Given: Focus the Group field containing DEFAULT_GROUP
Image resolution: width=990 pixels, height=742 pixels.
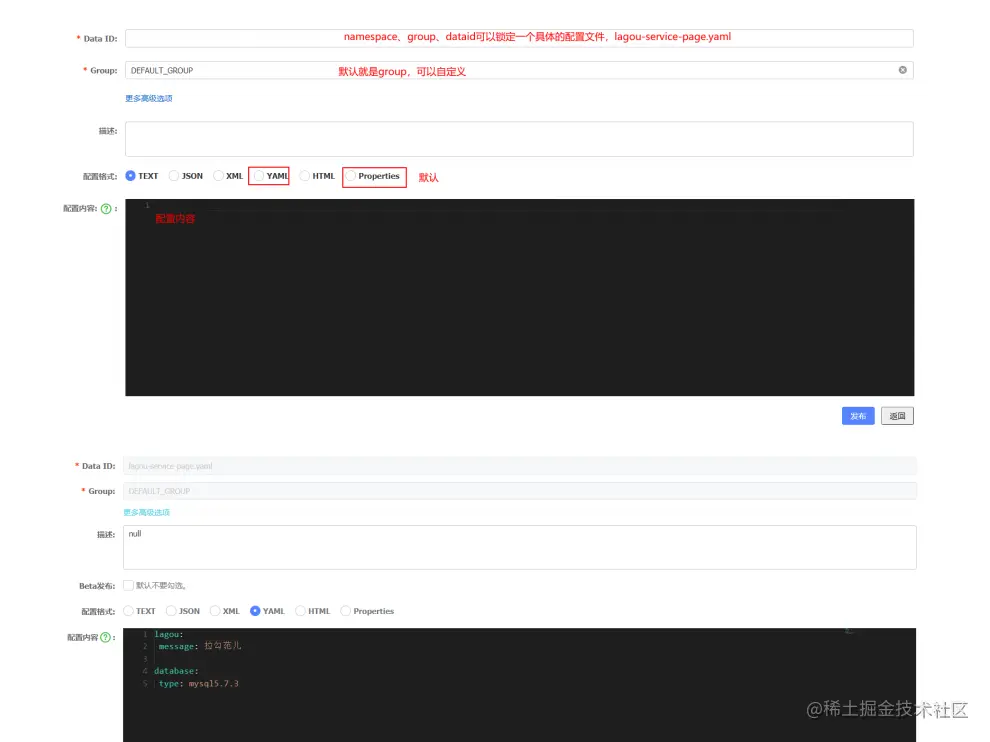Looking at the screenshot, I should 519,70.
